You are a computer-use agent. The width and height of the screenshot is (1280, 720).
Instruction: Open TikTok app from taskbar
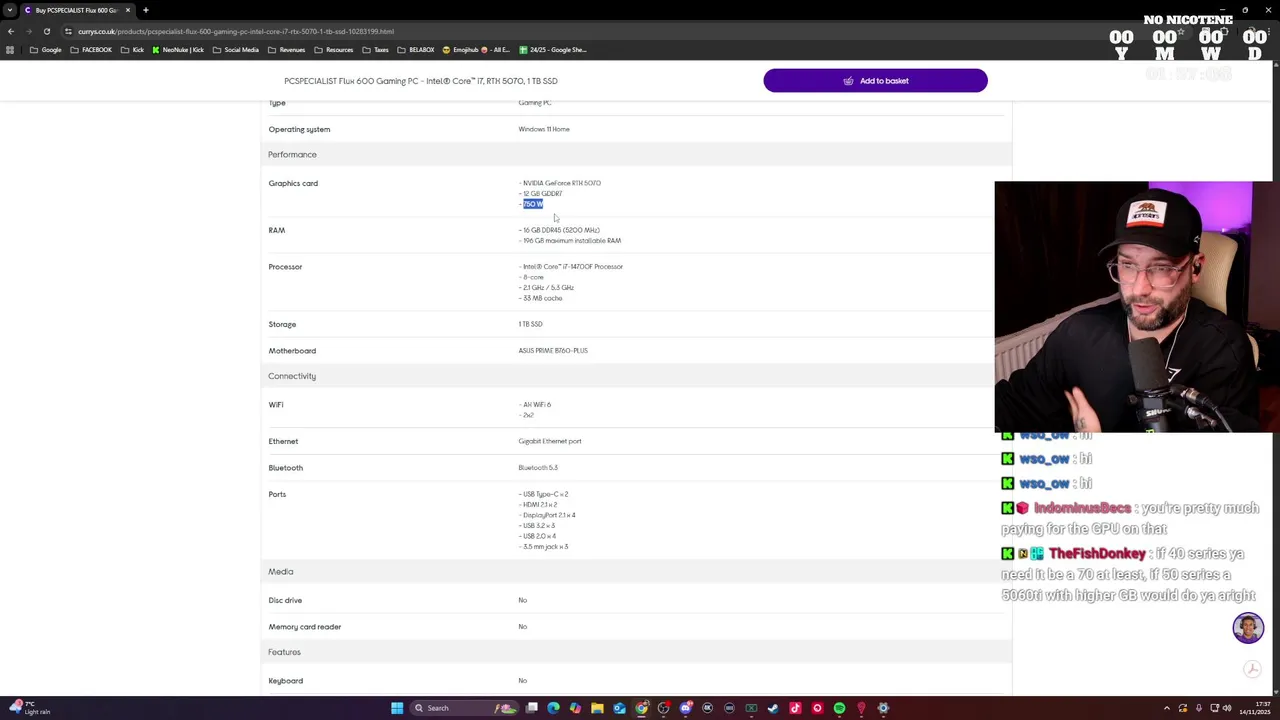(795, 708)
